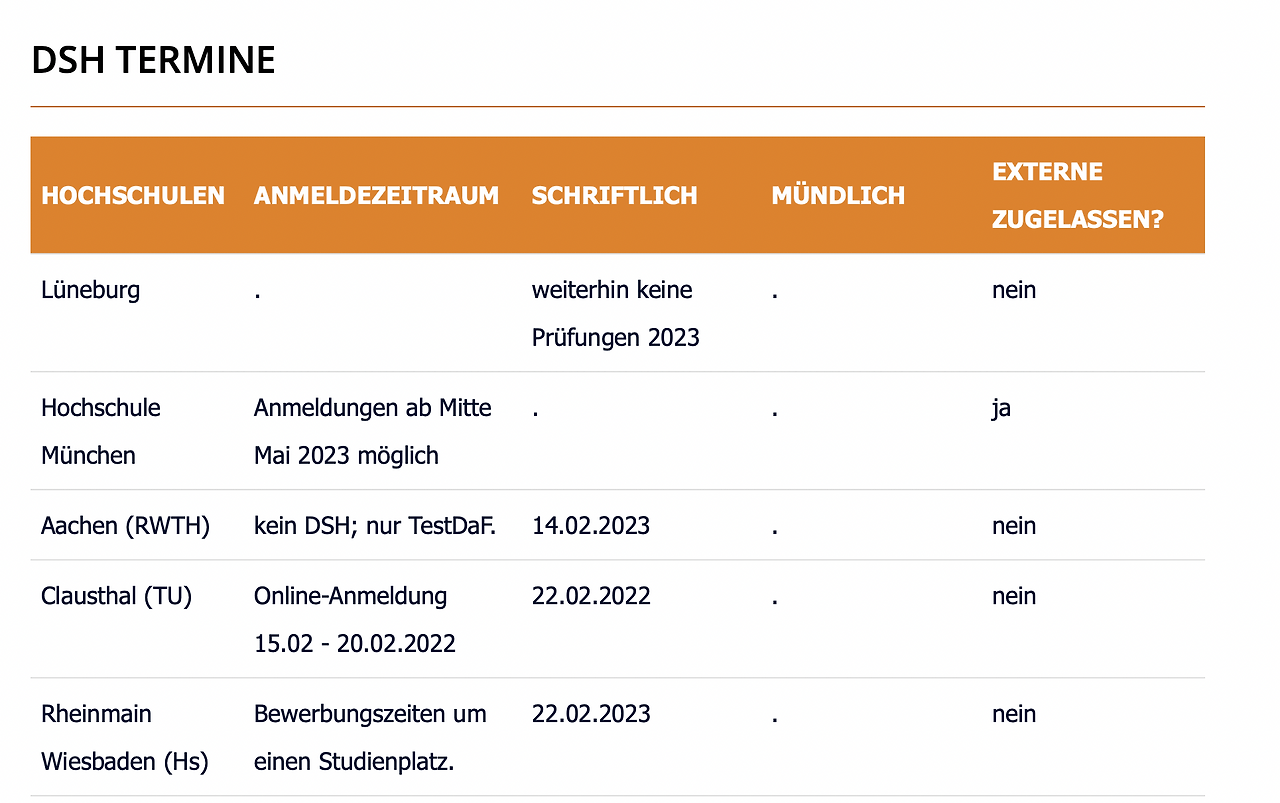Select the Aachen (RWTH) cell
Image resolution: width=1280 pixels, height=803 pixels.
point(126,526)
